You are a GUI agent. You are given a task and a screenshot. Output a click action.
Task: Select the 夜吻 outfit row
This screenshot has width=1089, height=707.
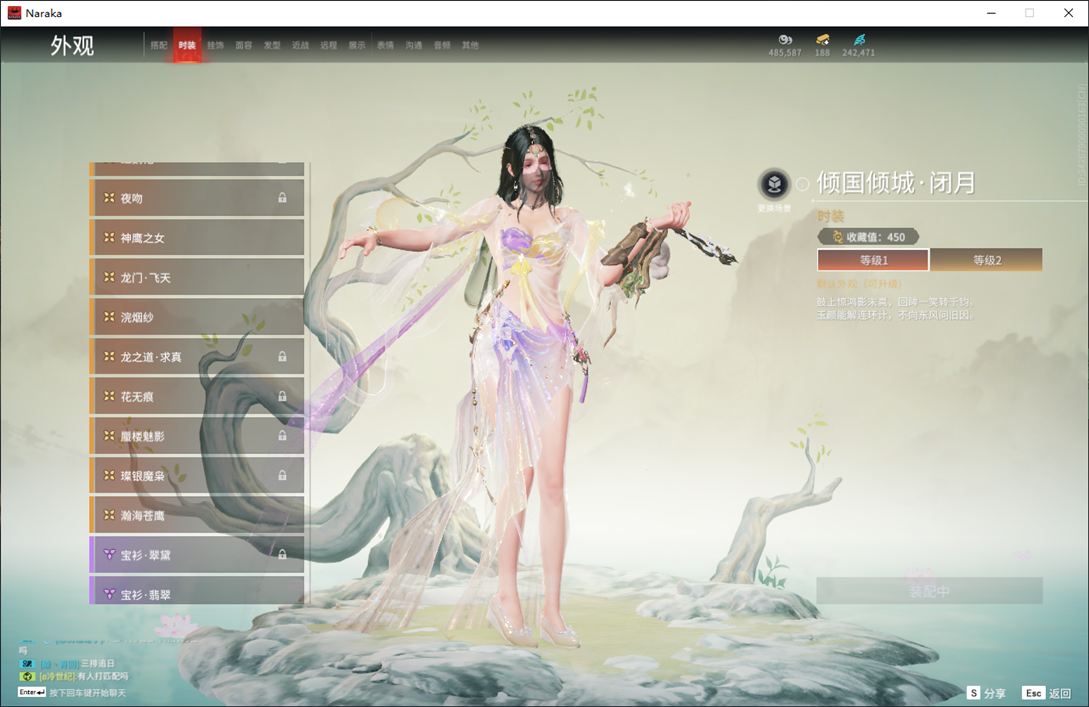point(197,198)
